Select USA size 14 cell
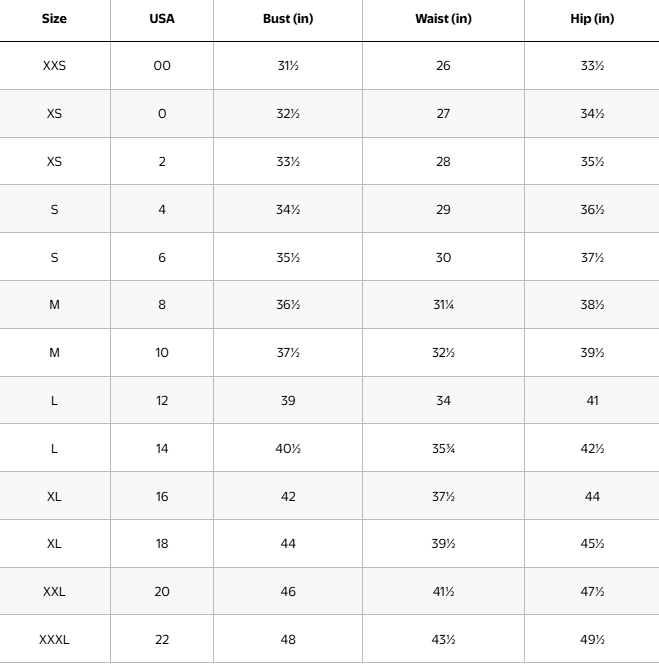This screenshot has width=659, height=668. coord(162,449)
